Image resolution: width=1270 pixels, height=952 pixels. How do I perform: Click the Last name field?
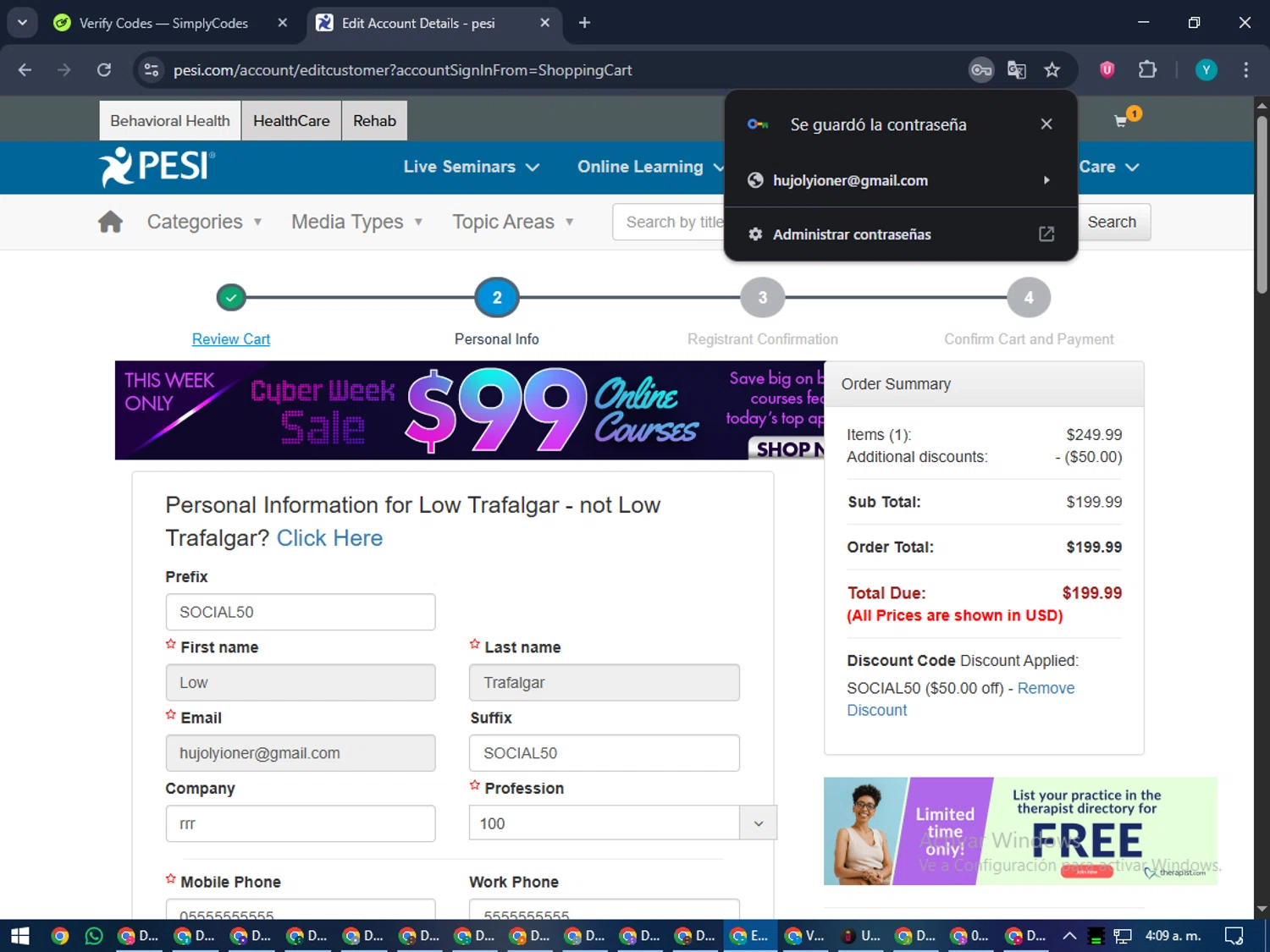(x=605, y=683)
